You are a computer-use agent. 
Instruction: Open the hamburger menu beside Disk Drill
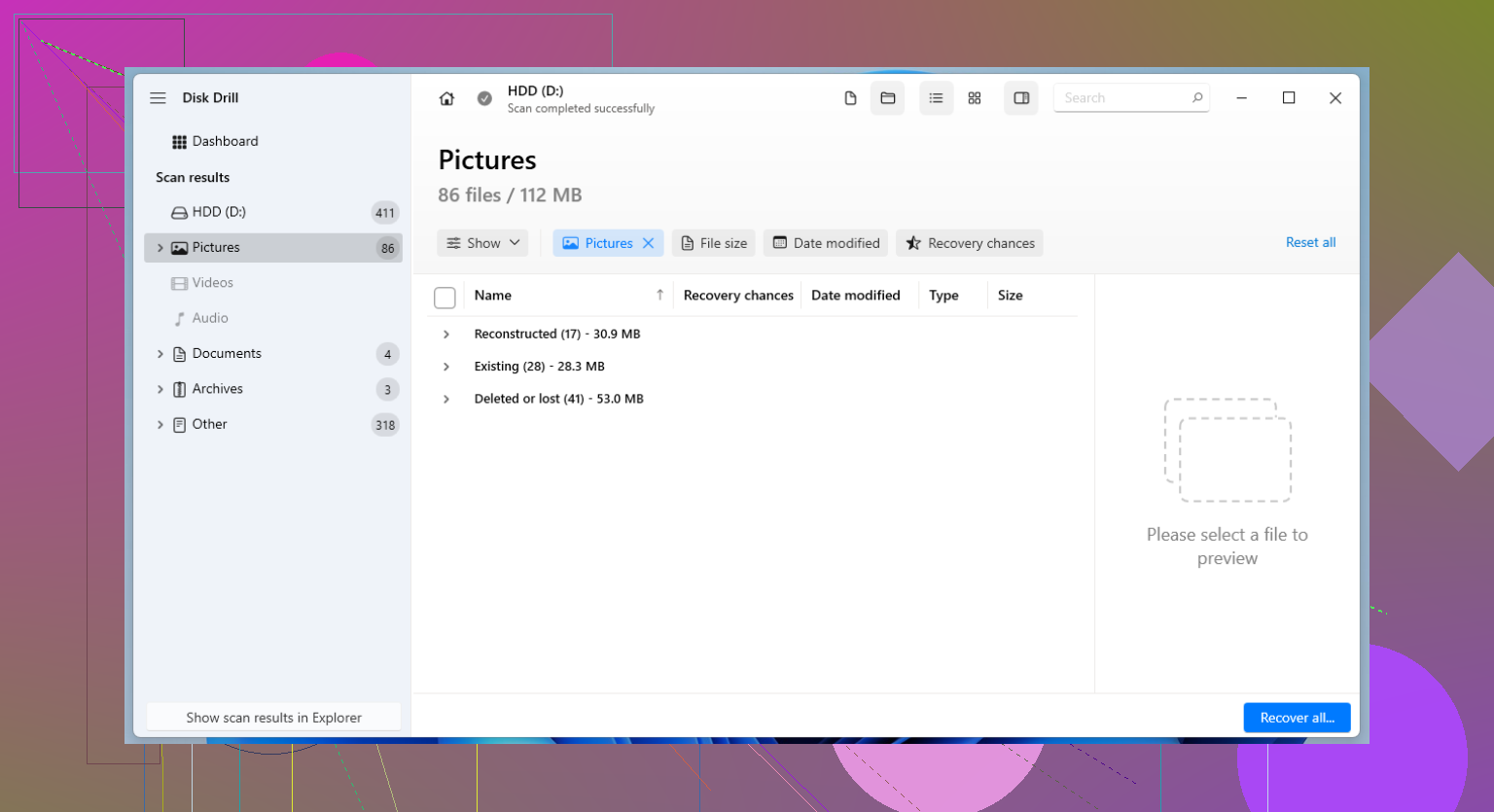158,98
